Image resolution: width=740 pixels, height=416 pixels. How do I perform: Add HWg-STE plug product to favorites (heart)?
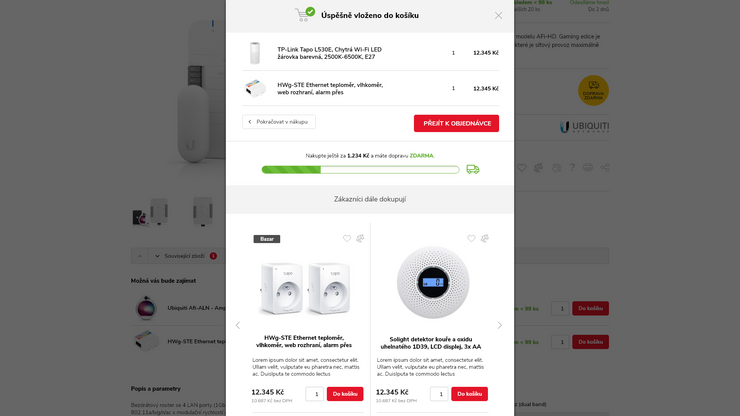tap(347, 239)
